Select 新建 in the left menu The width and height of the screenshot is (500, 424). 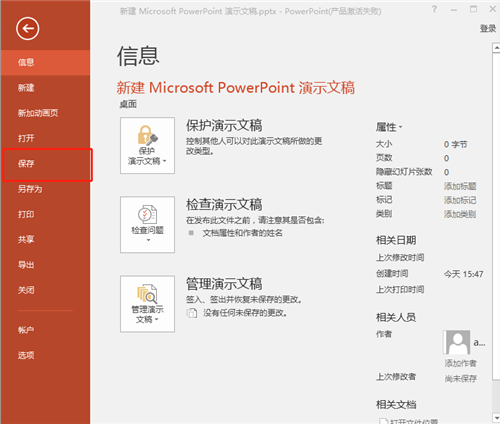point(45,88)
